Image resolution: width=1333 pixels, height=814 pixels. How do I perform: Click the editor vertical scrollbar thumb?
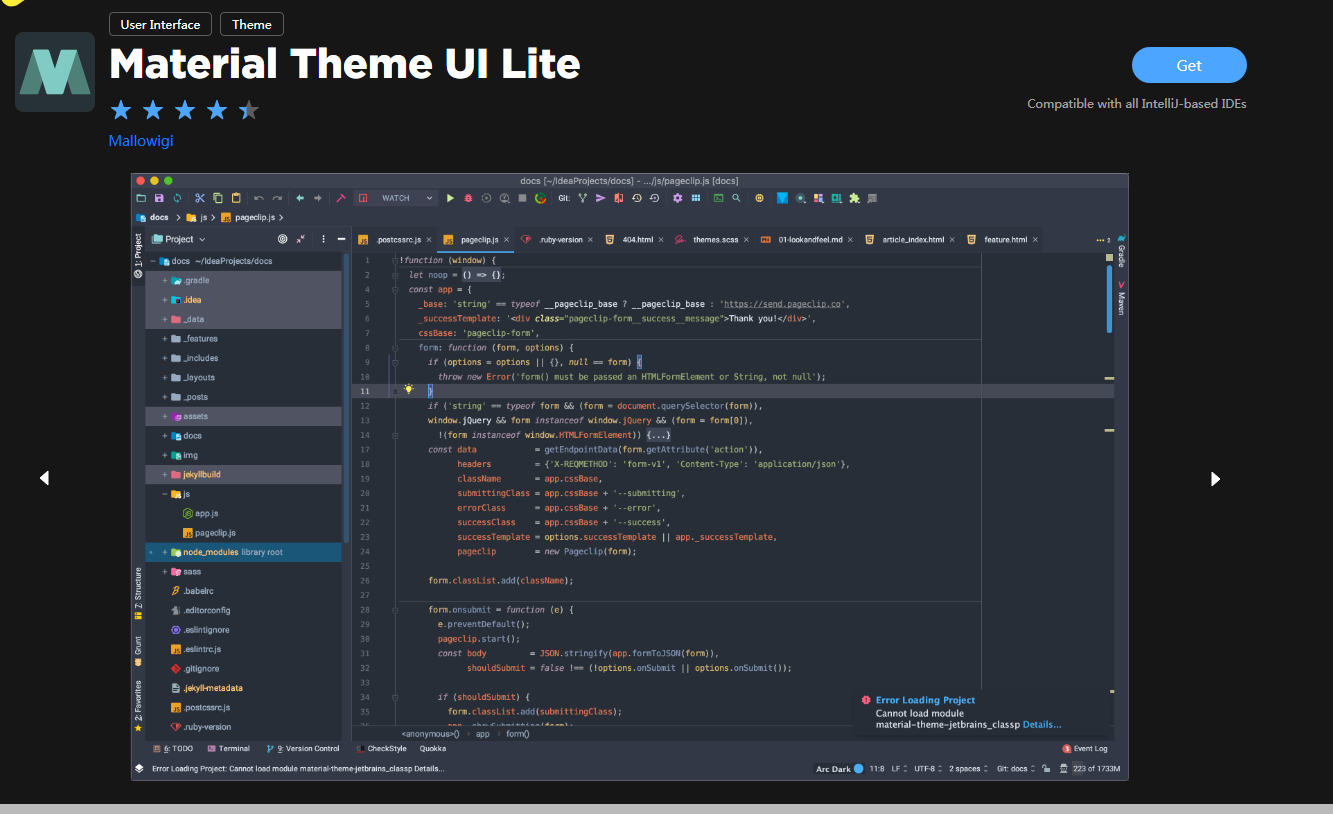pyautogui.click(x=1109, y=300)
